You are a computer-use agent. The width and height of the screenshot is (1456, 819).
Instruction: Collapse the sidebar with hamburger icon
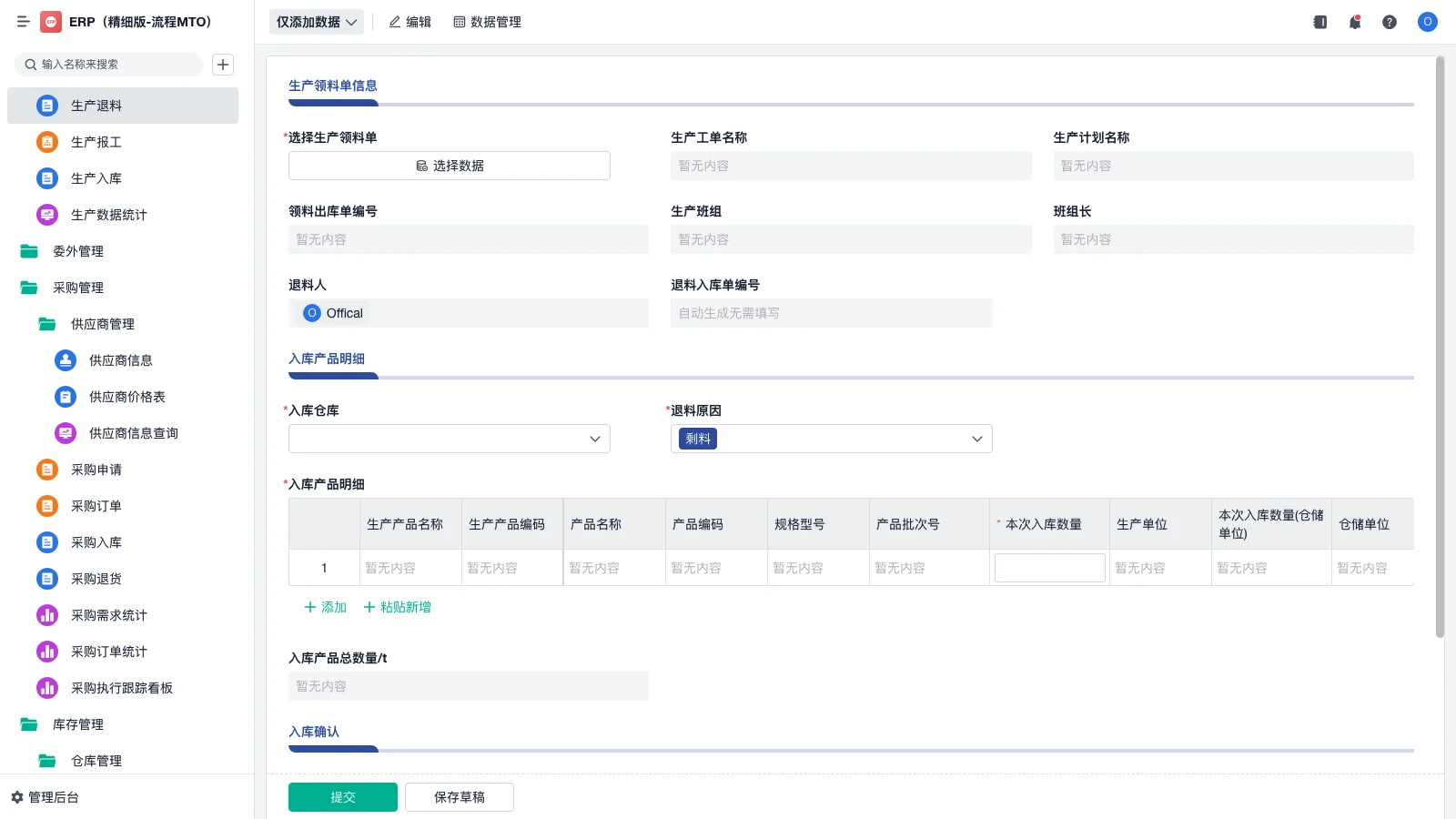(x=24, y=22)
